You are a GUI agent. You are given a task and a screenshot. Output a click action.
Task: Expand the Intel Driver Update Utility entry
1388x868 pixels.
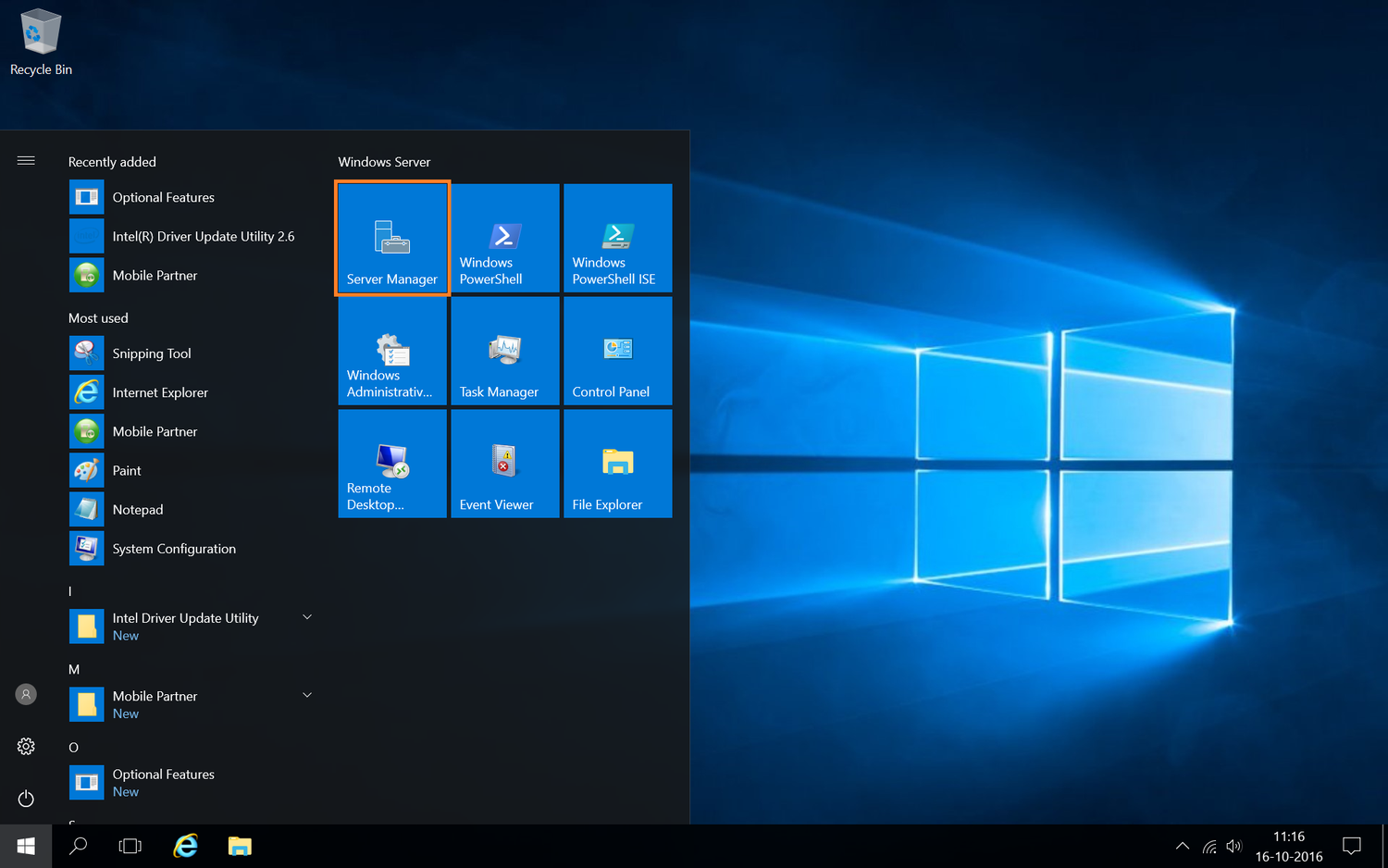coord(306,616)
